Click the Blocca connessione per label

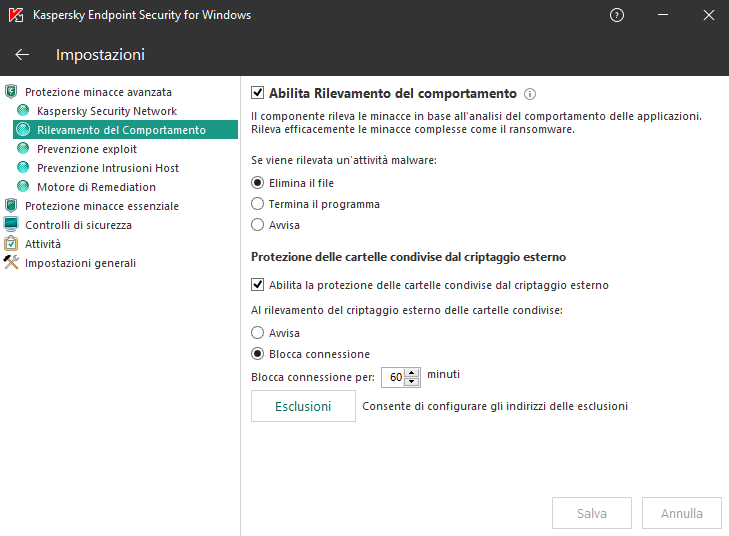tap(313, 377)
